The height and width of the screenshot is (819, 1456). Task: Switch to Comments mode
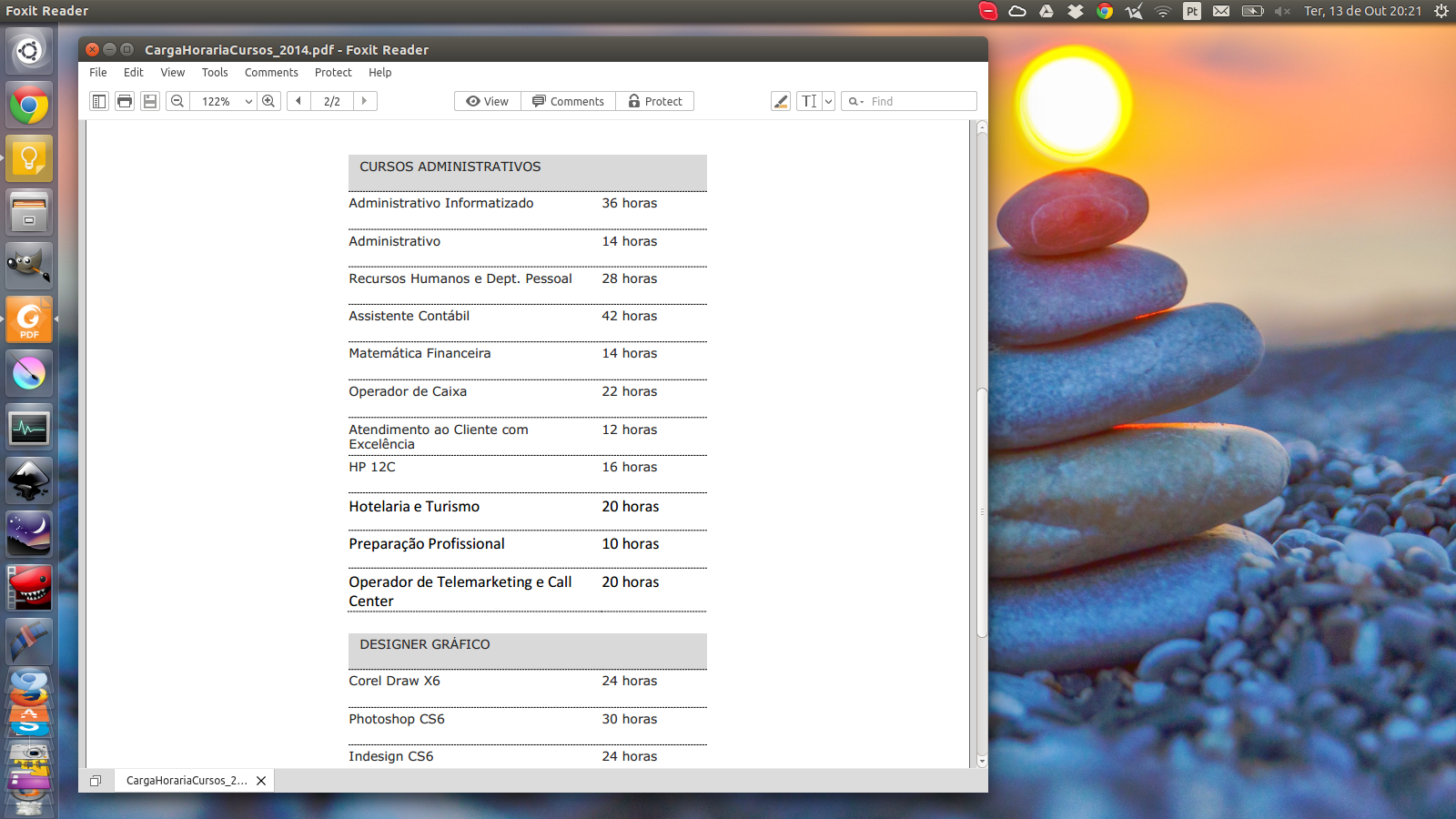pos(568,101)
